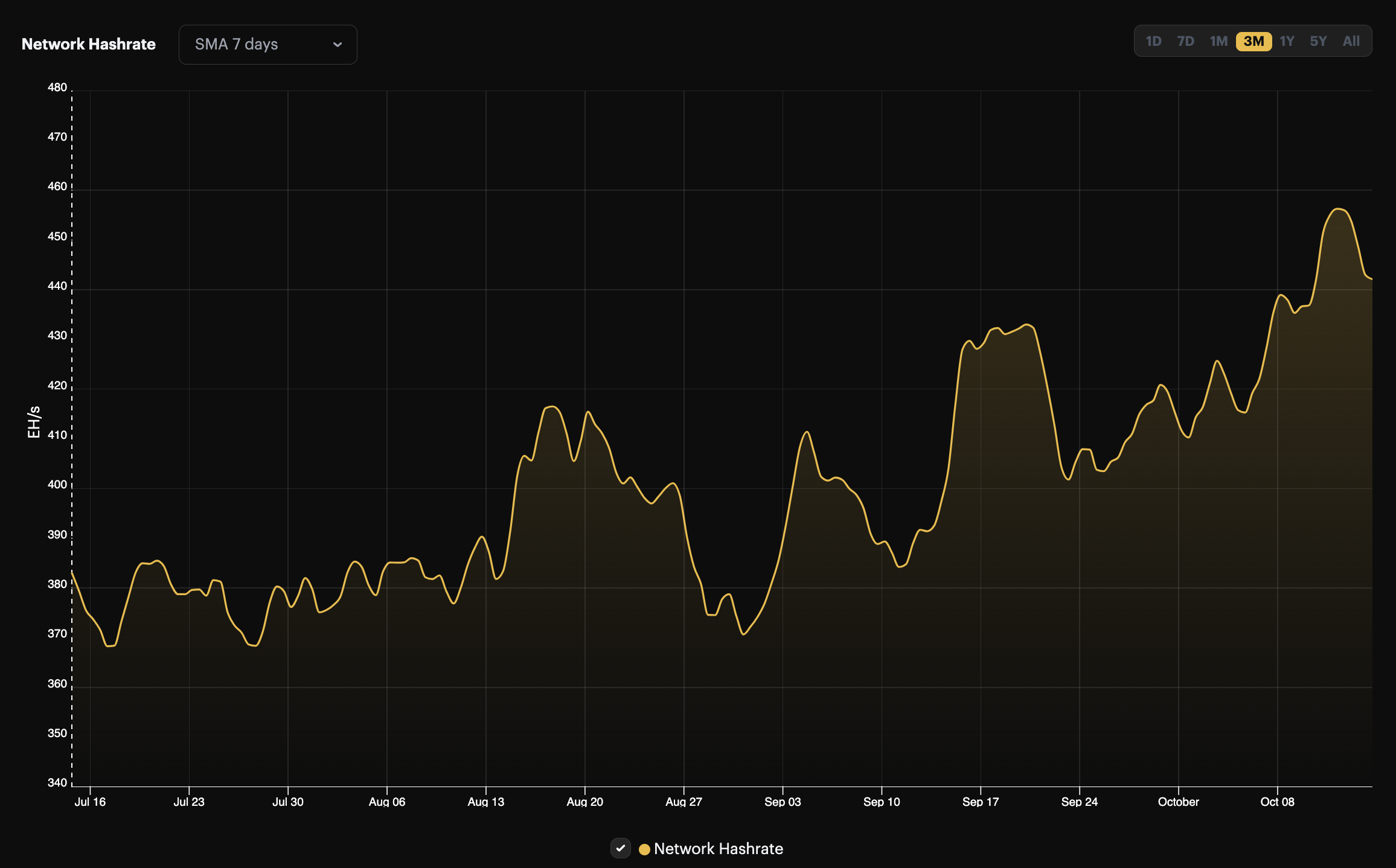Click the dashed marker line on chart left

(72, 435)
